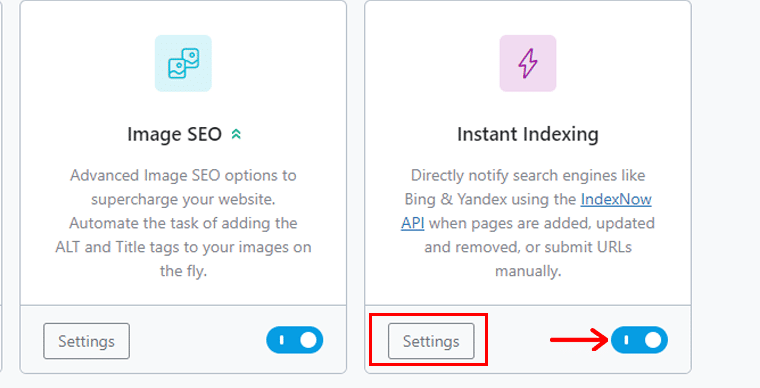Open Settings for the Image SEO module

pyautogui.click(x=86, y=341)
